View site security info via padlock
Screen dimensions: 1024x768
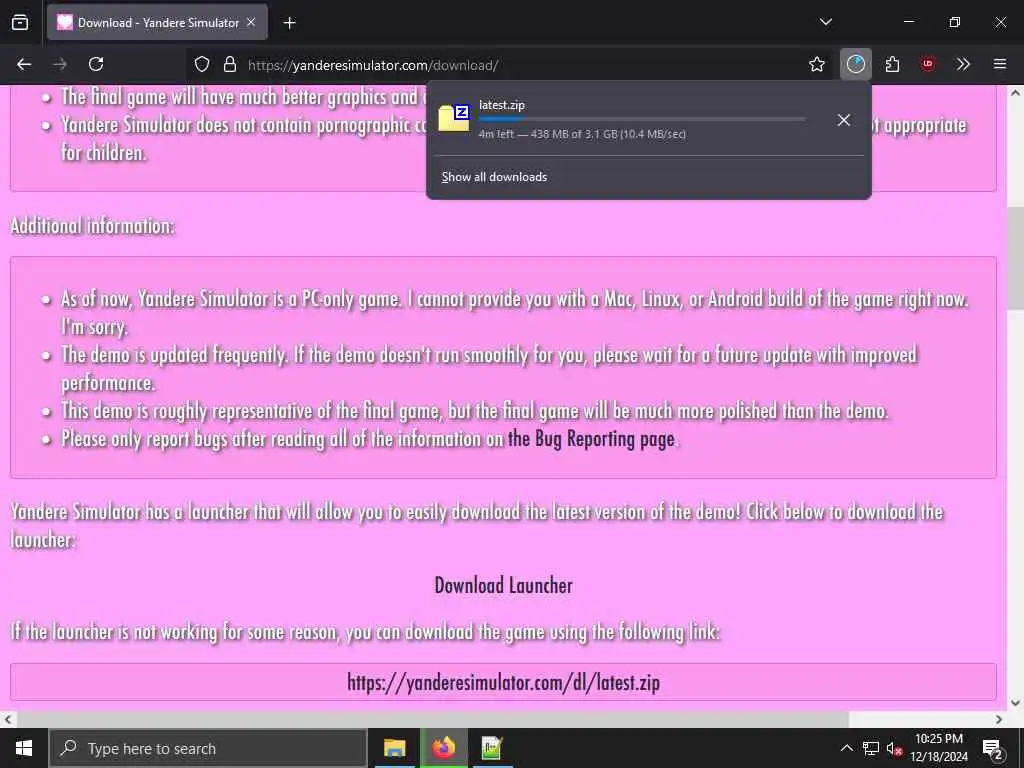tap(229, 64)
